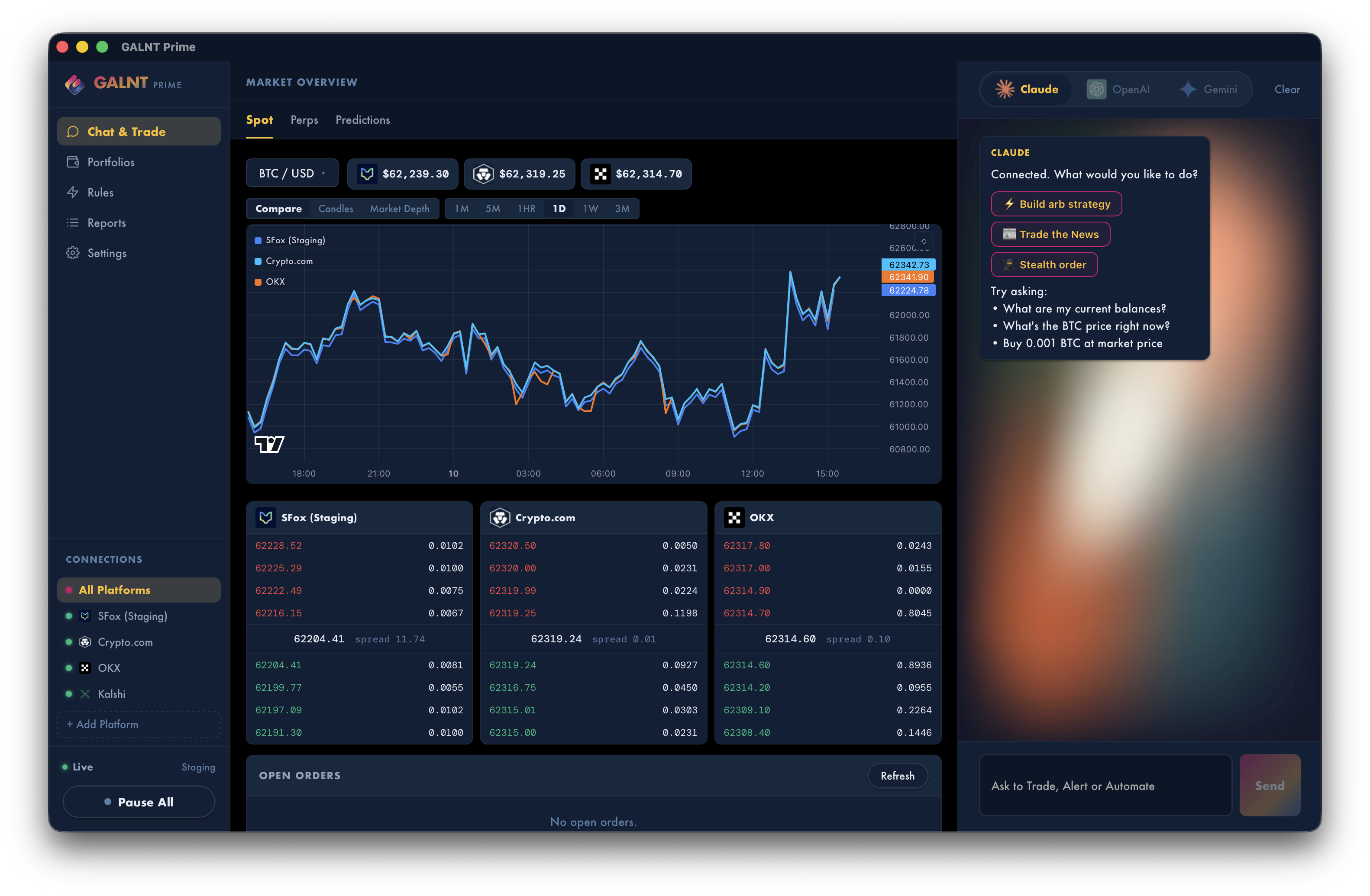
Task: Click the Chat & Trade speech bubble icon
Action: [x=73, y=132]
